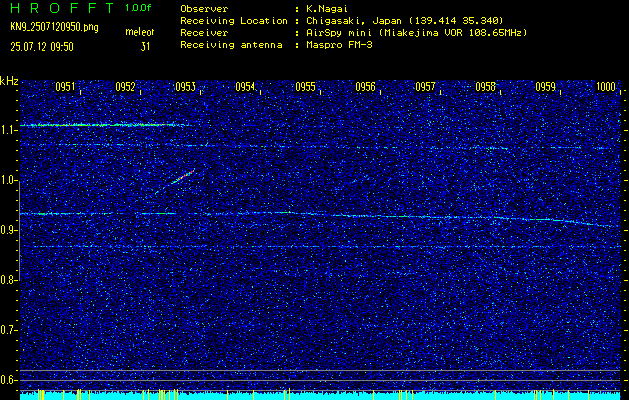Click the 0.7 frequency axis label
This screenshot has height=400, width=629.
pyautogui.click(x=8, y=330)
